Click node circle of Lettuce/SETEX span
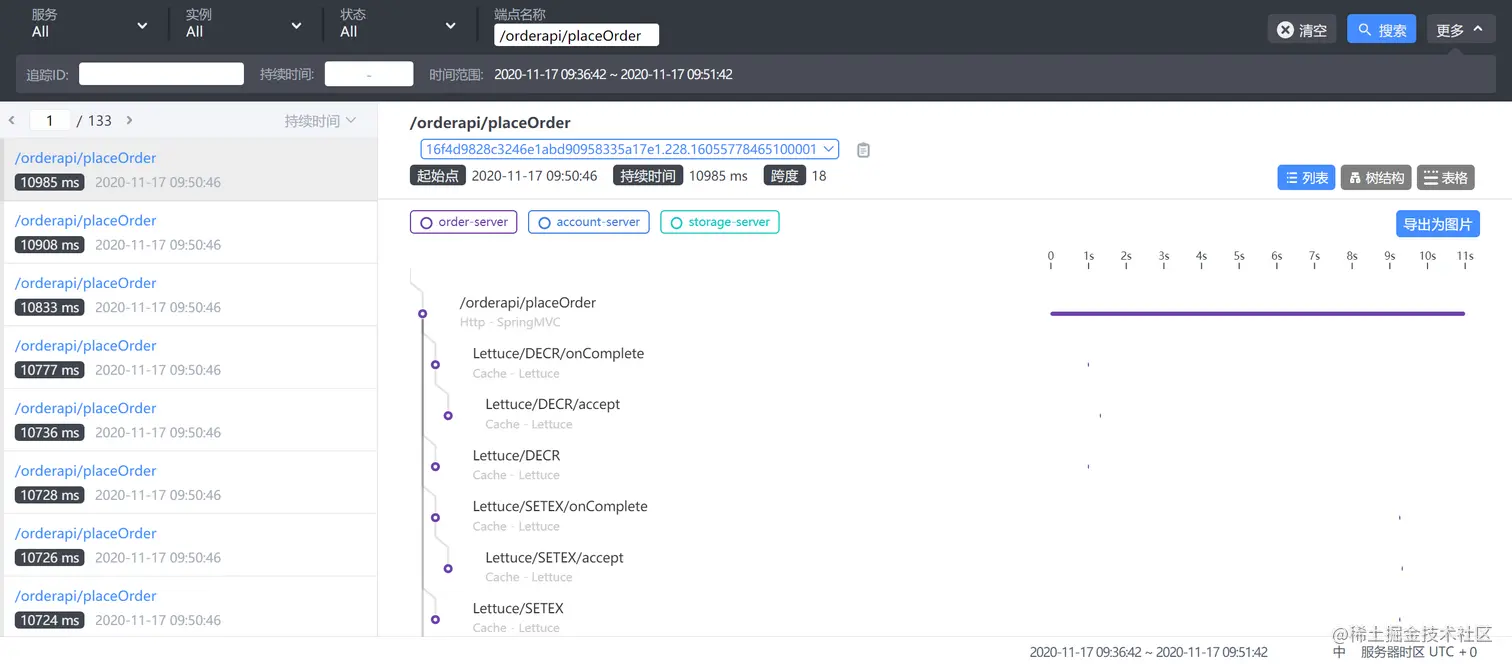 [x=435, y=620]
